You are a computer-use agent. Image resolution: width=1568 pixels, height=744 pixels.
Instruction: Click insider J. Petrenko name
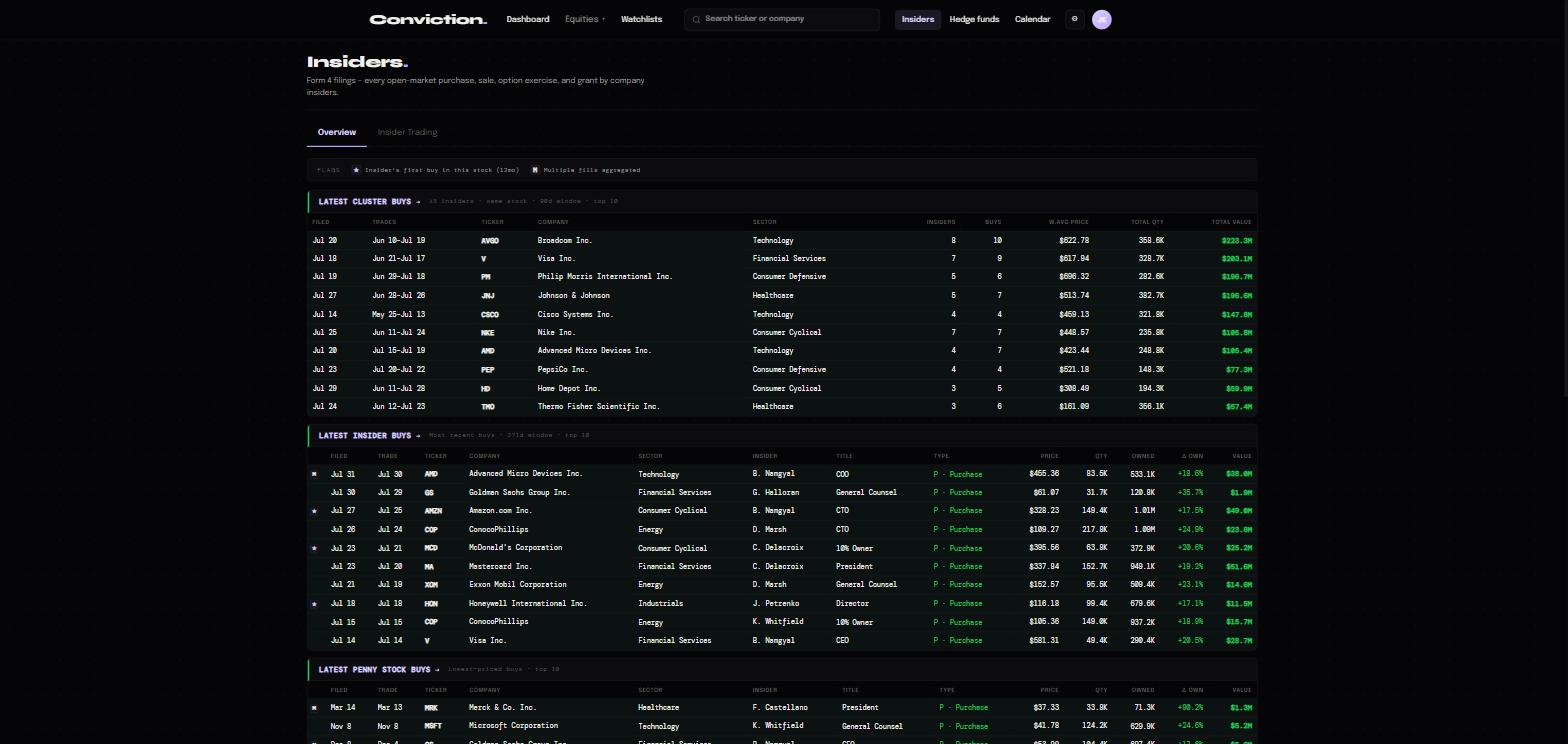point(775,604)
